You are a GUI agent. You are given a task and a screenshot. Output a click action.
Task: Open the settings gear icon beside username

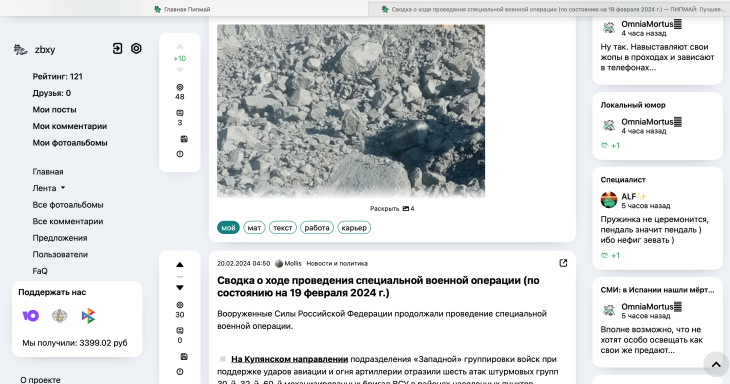136,48
